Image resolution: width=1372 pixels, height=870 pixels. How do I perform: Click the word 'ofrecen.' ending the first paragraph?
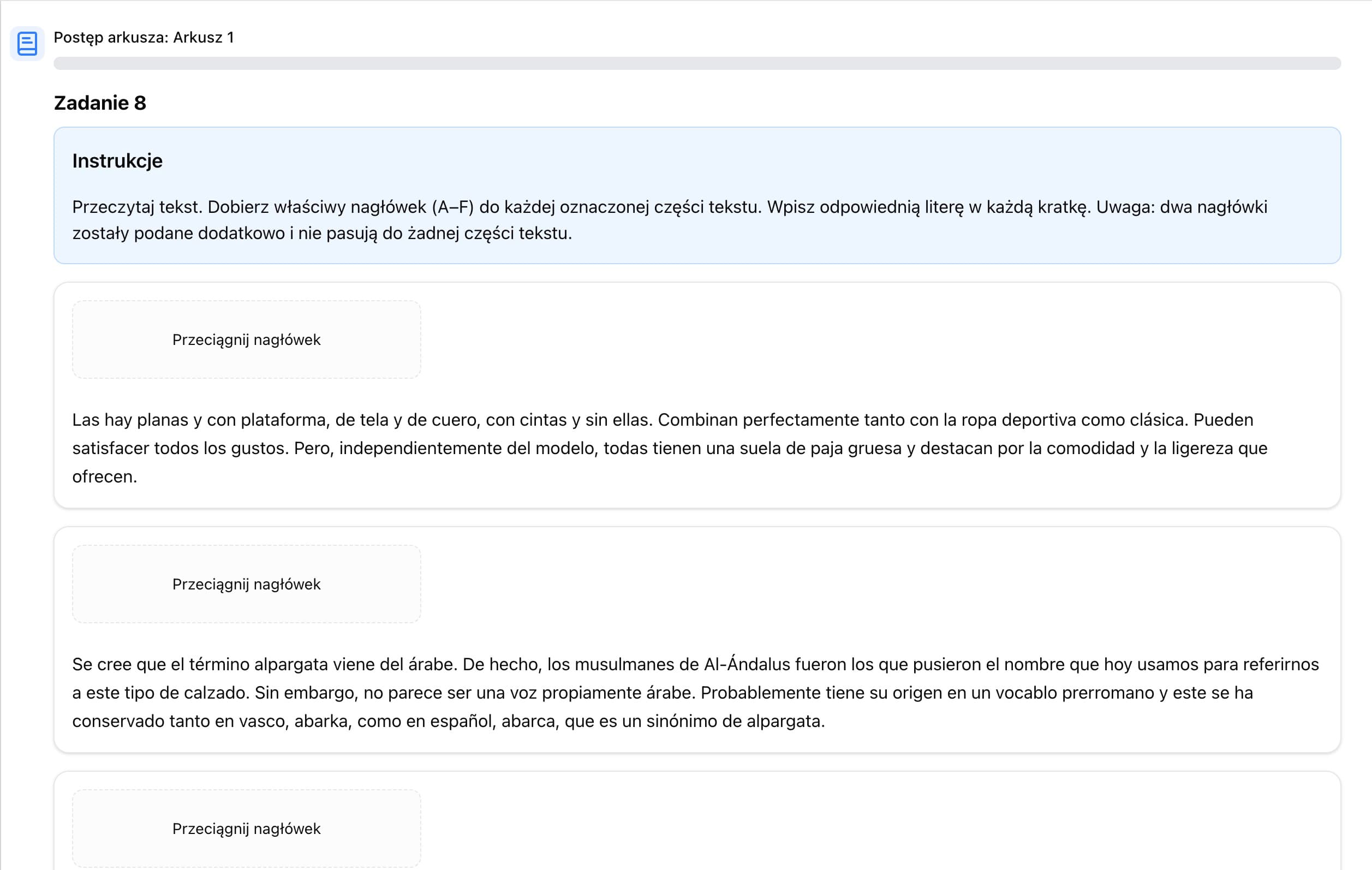(104, 477)
